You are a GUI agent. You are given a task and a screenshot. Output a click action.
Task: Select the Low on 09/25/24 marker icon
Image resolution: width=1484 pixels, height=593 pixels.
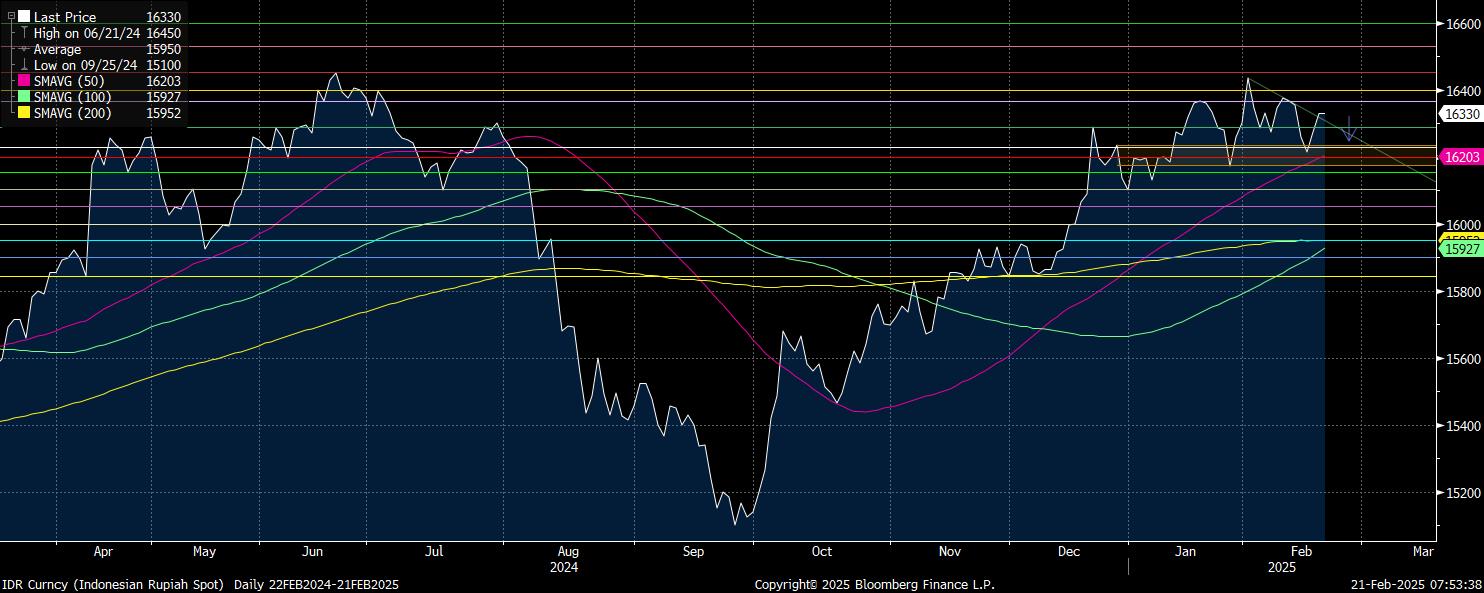[x=24, y=65]
